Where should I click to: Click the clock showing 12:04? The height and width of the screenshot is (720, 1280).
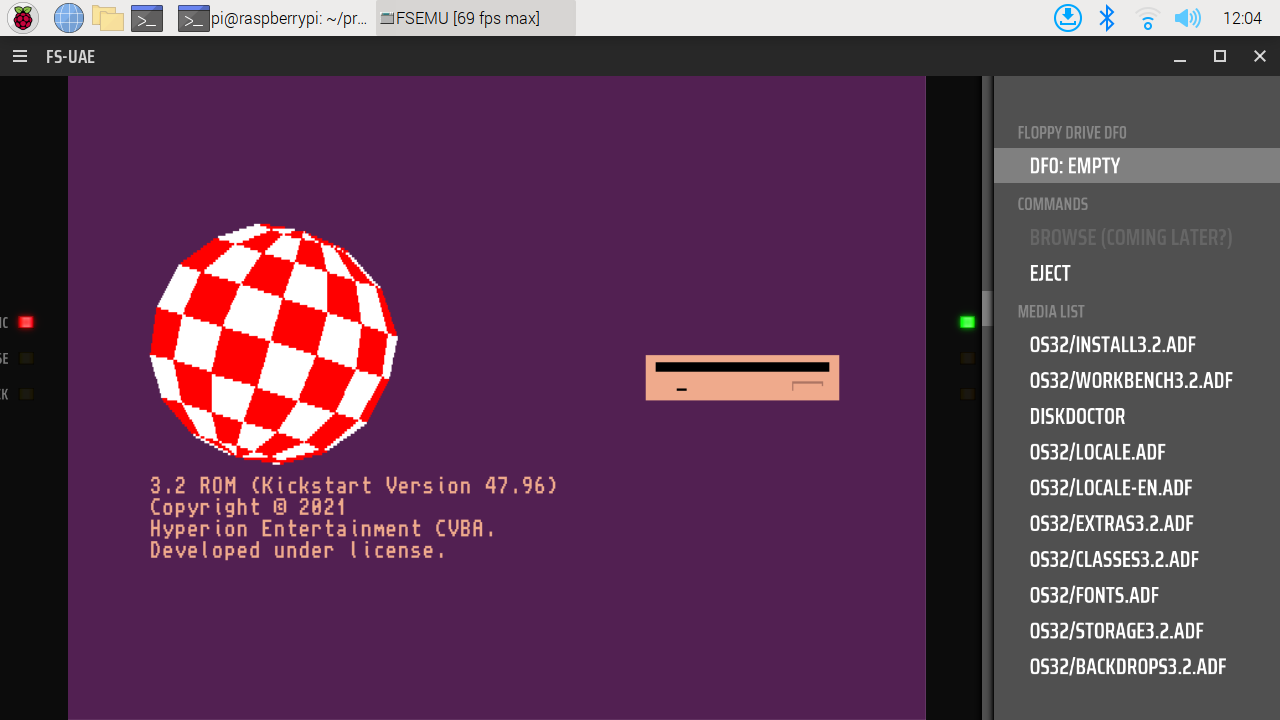pos(1242,18)
